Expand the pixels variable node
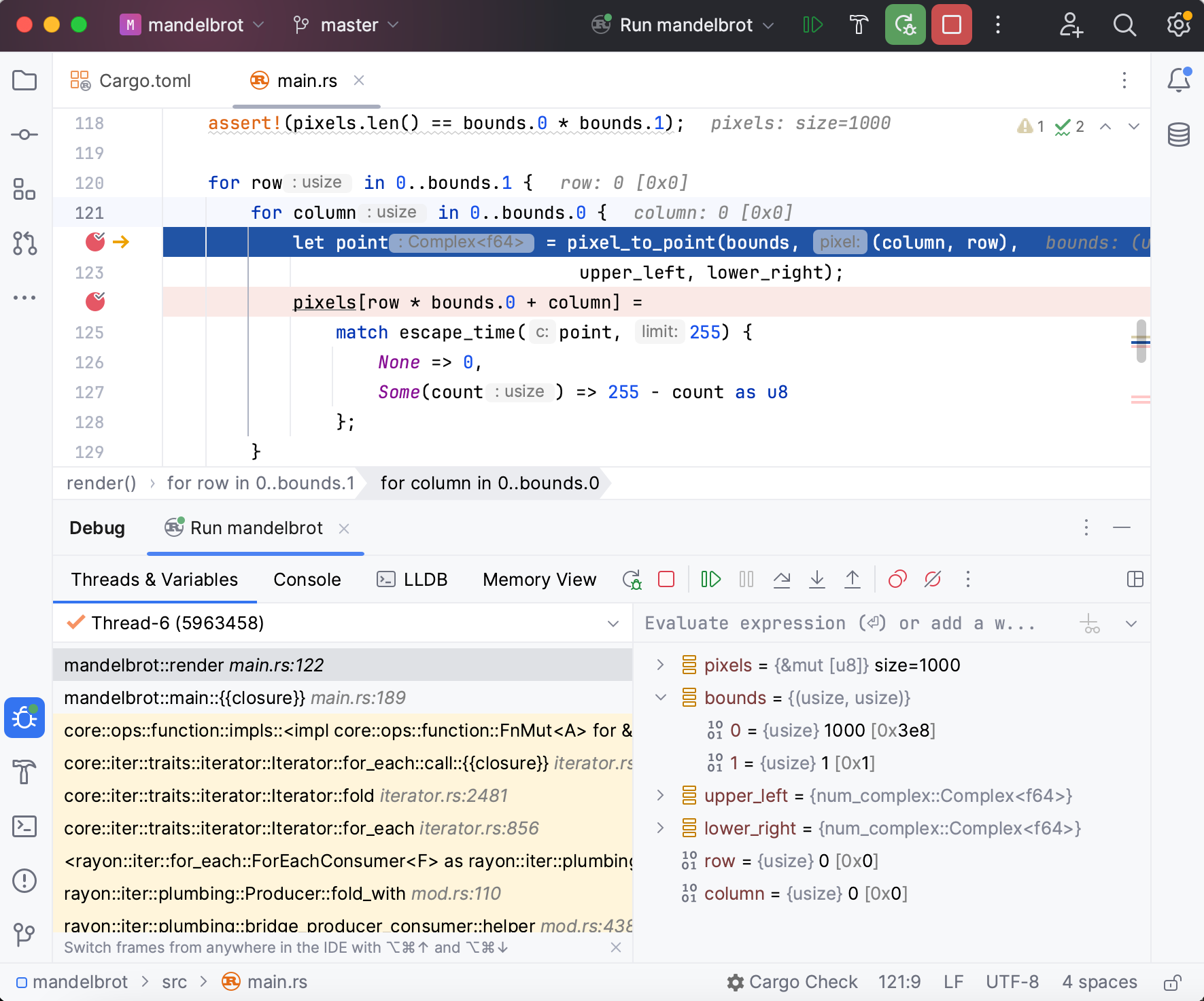The width and height of the screenshot is (1204, 1001). tap(659, 665)
